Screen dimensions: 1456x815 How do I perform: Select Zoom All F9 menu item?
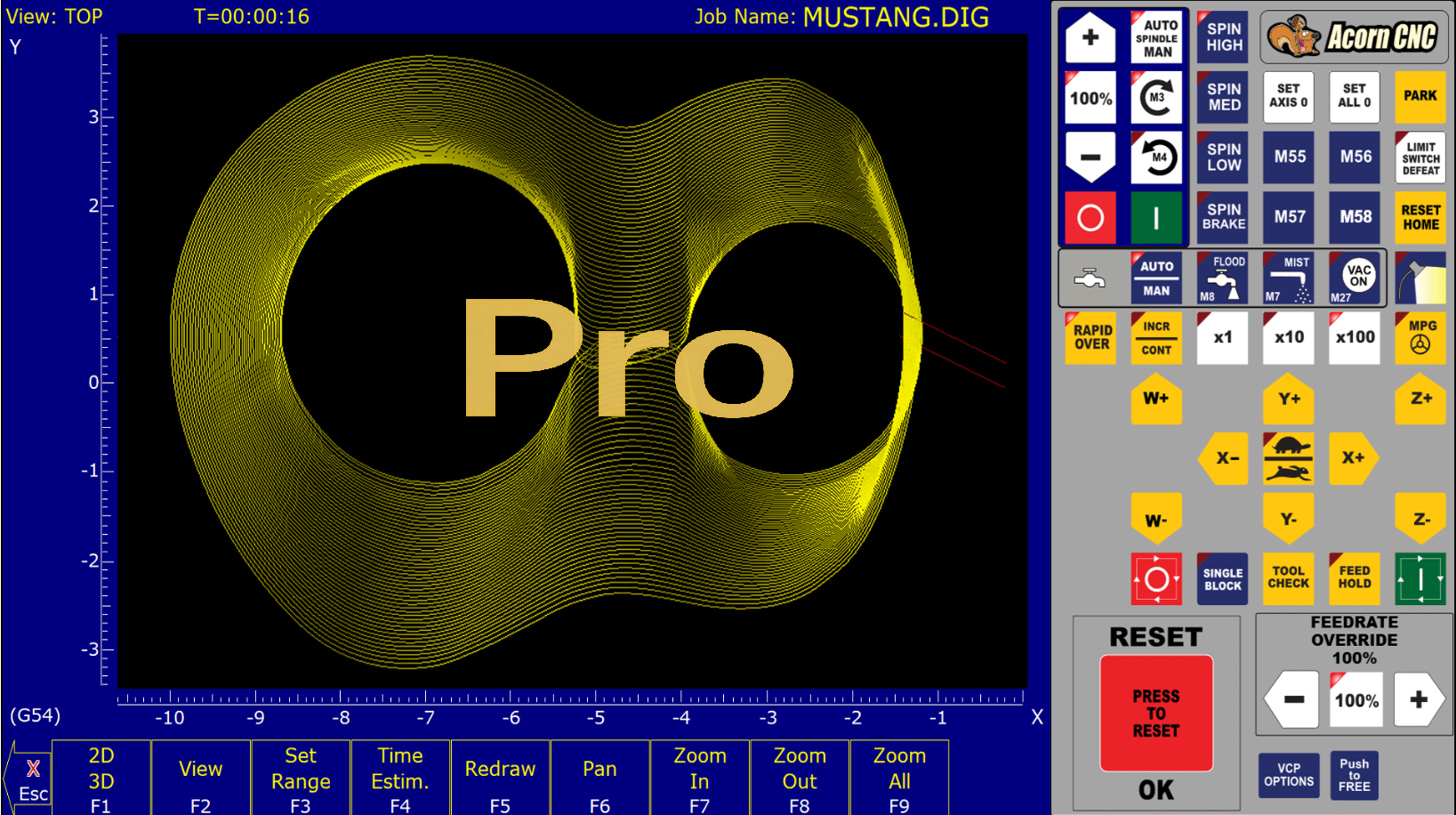click(899, 779)
